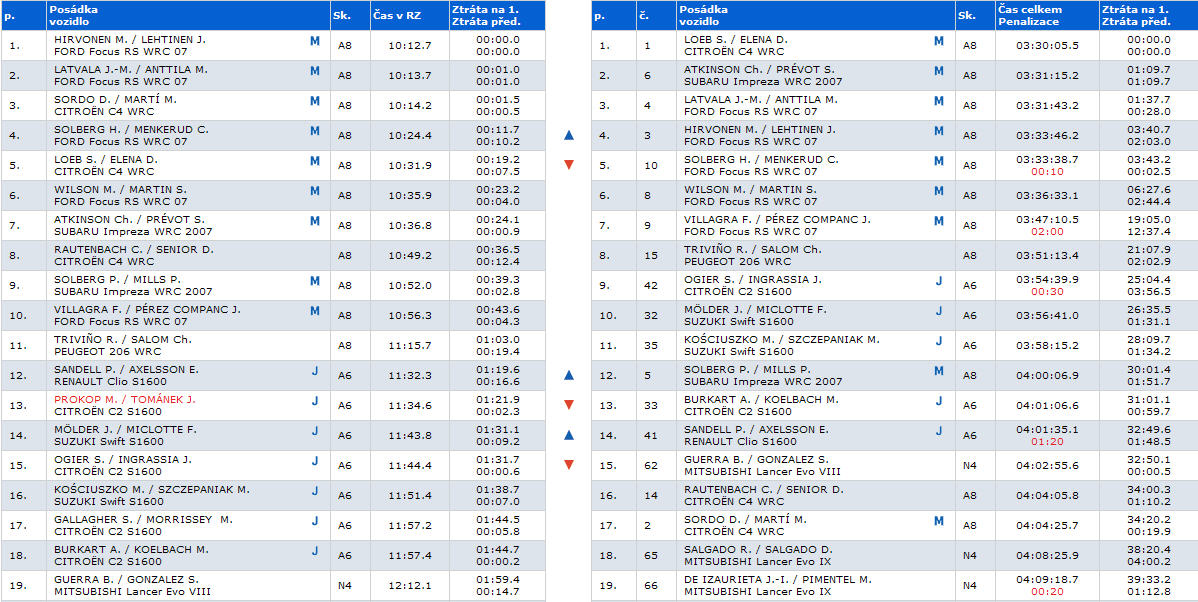Click the M badge next to first-place Hirvonen / Lehtinen
Screen dimensions: 1198x602
coord(315,41)
